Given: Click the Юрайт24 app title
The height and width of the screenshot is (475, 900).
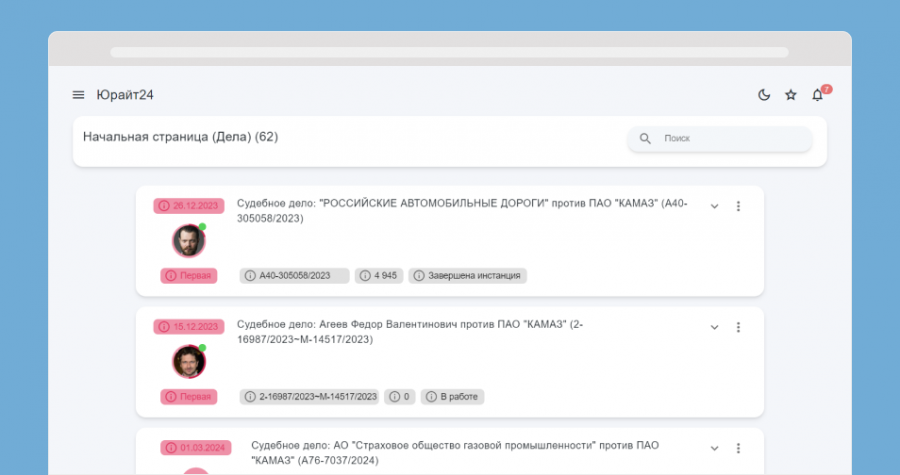Looking at the screenshot, I should tap(125, 95).
